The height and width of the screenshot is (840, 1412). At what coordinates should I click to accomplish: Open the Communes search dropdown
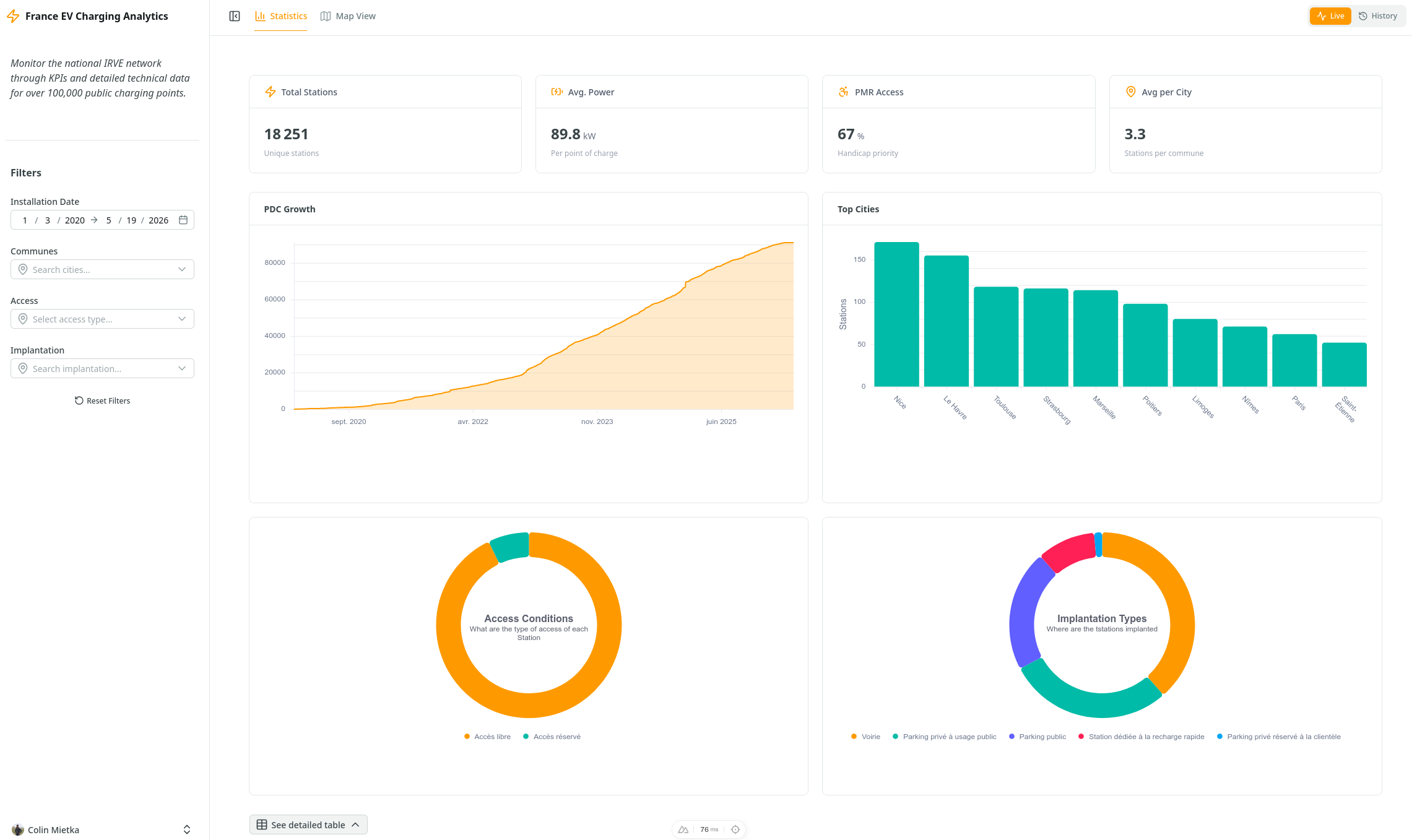102,269
